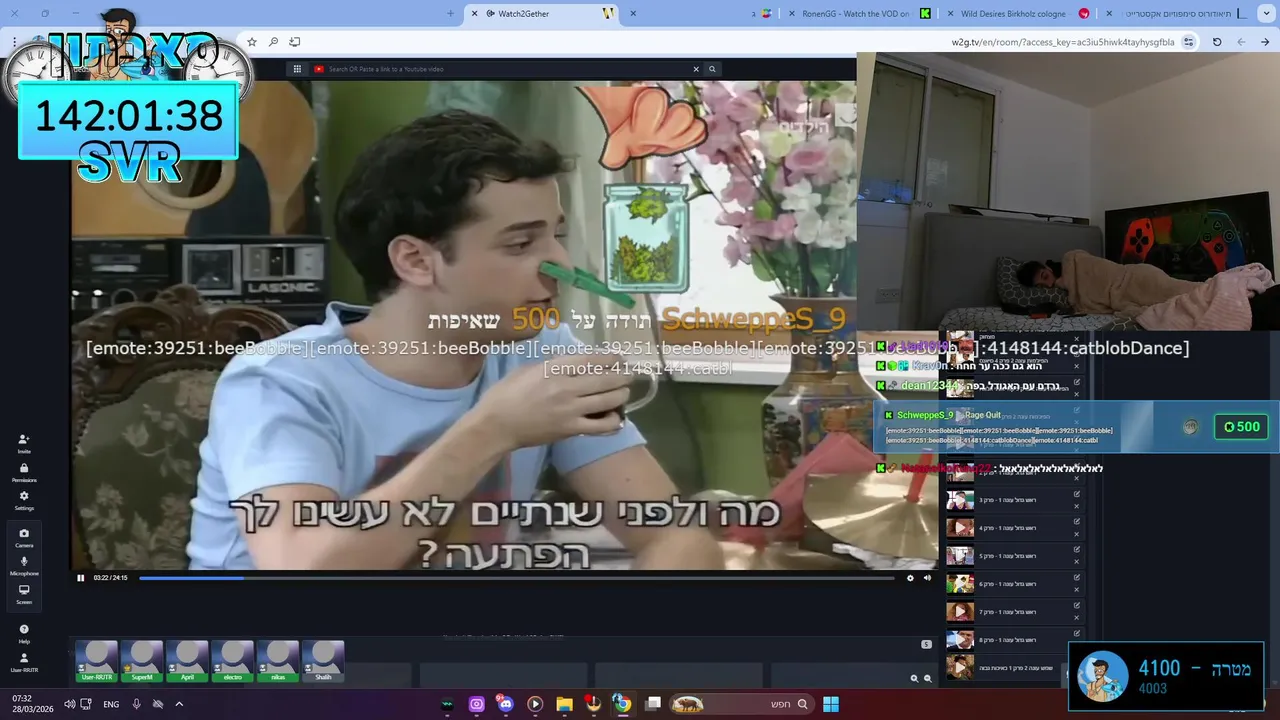Zoom out playlist with minus magnifier
Viewport: 1280px width, 720px height.
click(927, 678)
